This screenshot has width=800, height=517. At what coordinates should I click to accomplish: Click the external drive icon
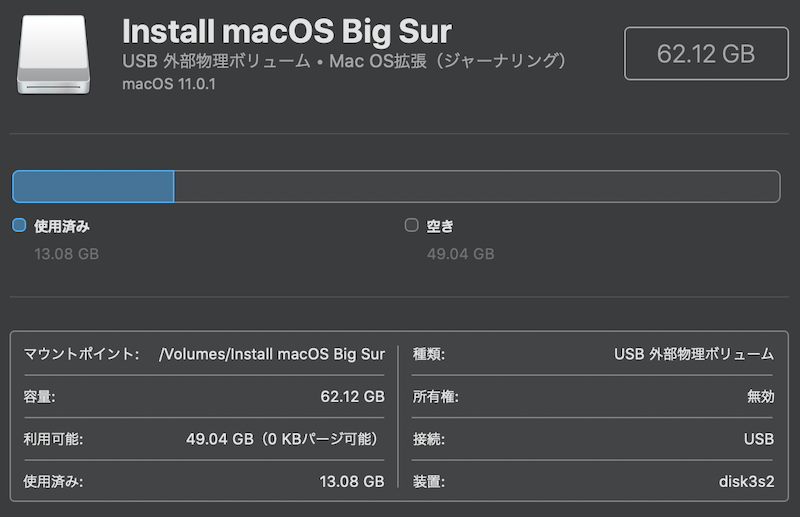coord(54,55)
